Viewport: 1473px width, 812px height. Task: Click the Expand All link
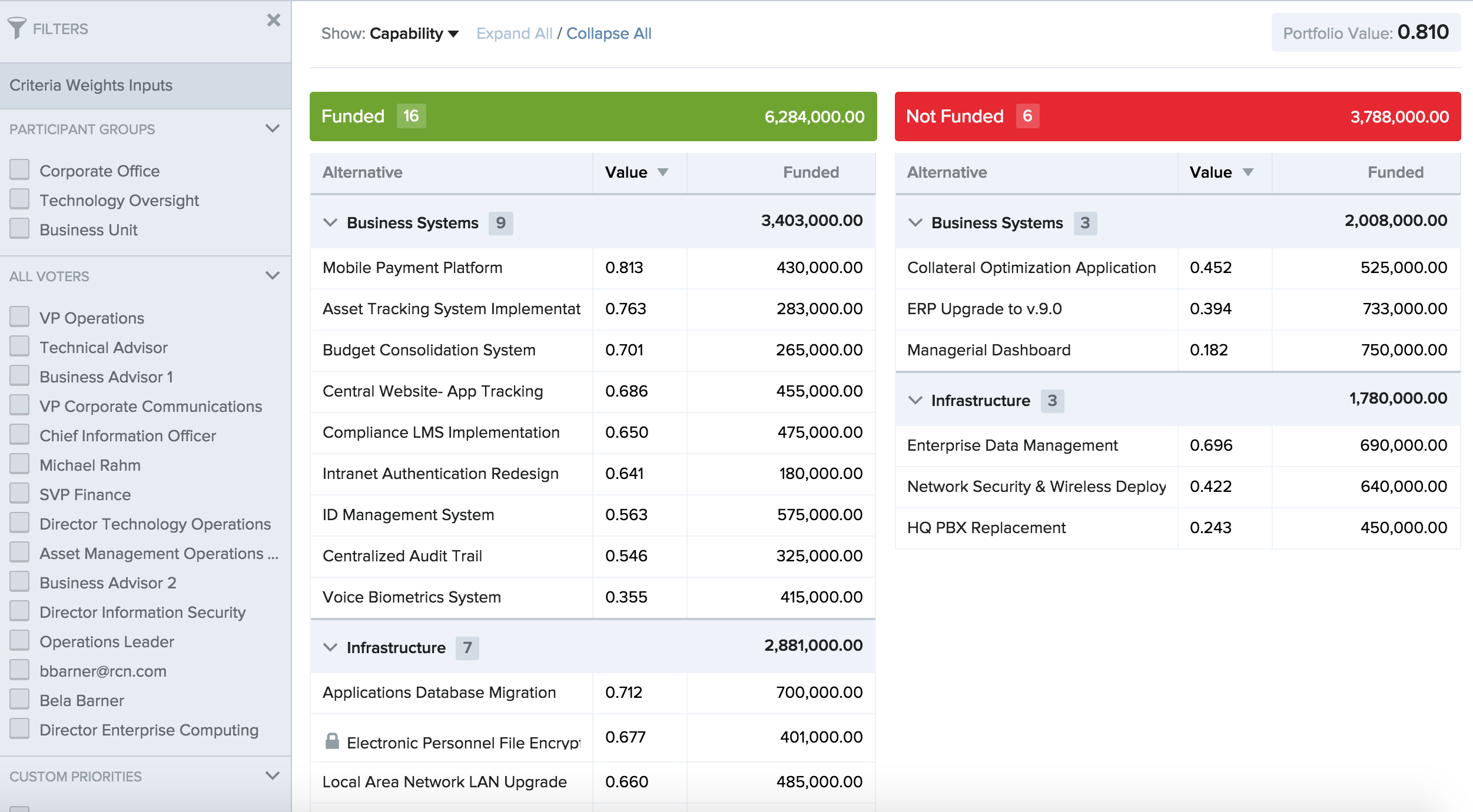514,34
